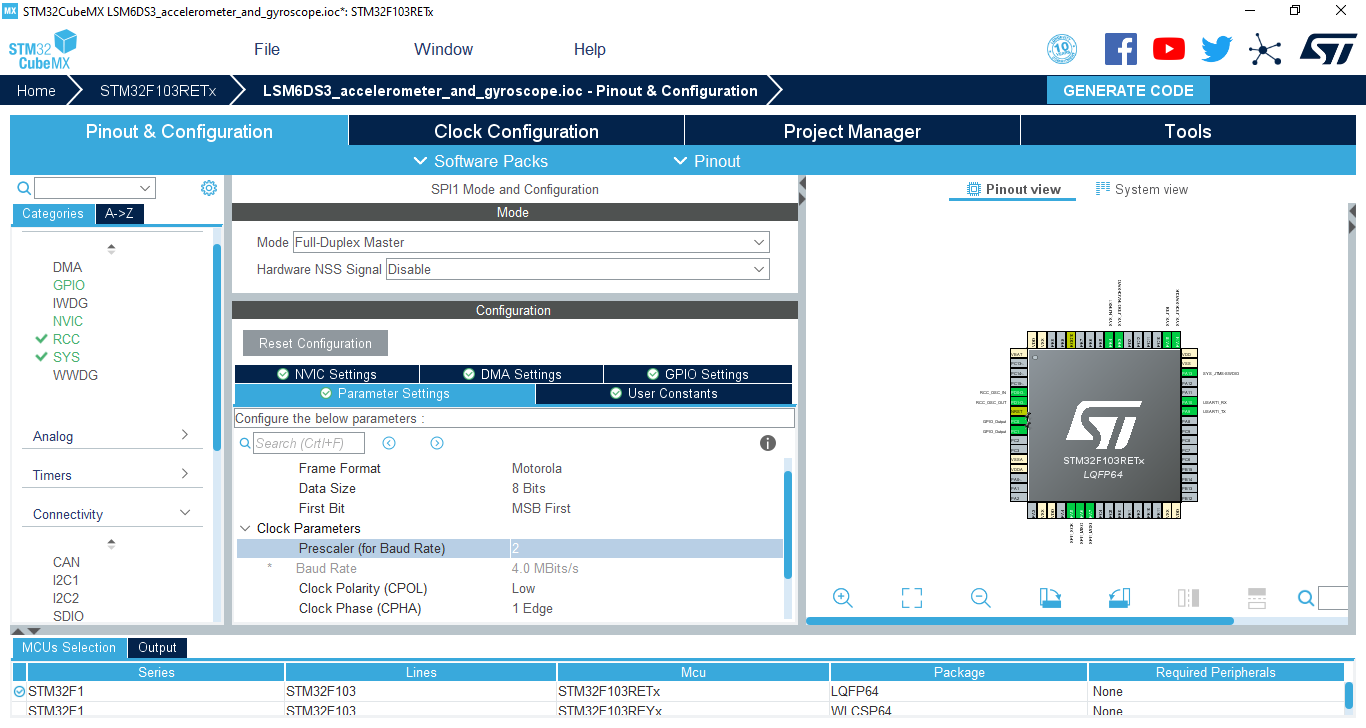Select the Parameter Settings tab
The width and height of the screenshot is (1366, 728).
pyautogui.click(x=385, y=394)
